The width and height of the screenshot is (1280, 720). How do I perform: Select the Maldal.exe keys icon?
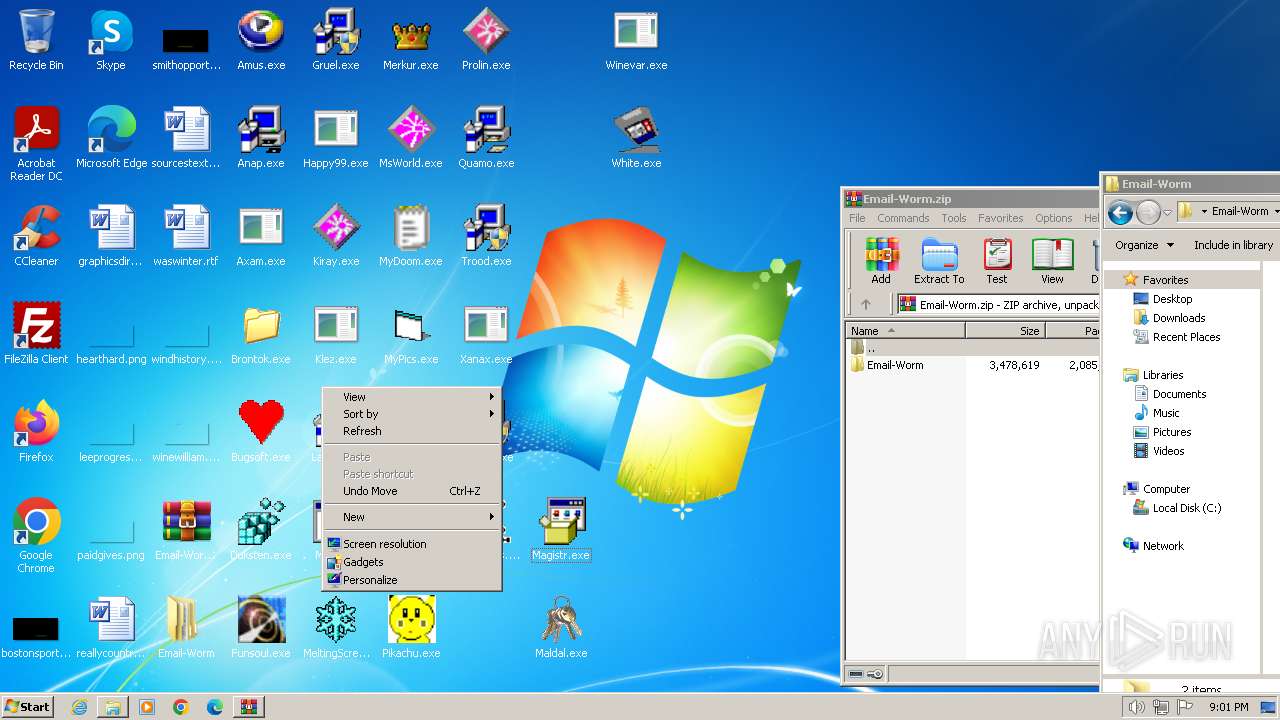pyautogui.click(x=561, y=628)
